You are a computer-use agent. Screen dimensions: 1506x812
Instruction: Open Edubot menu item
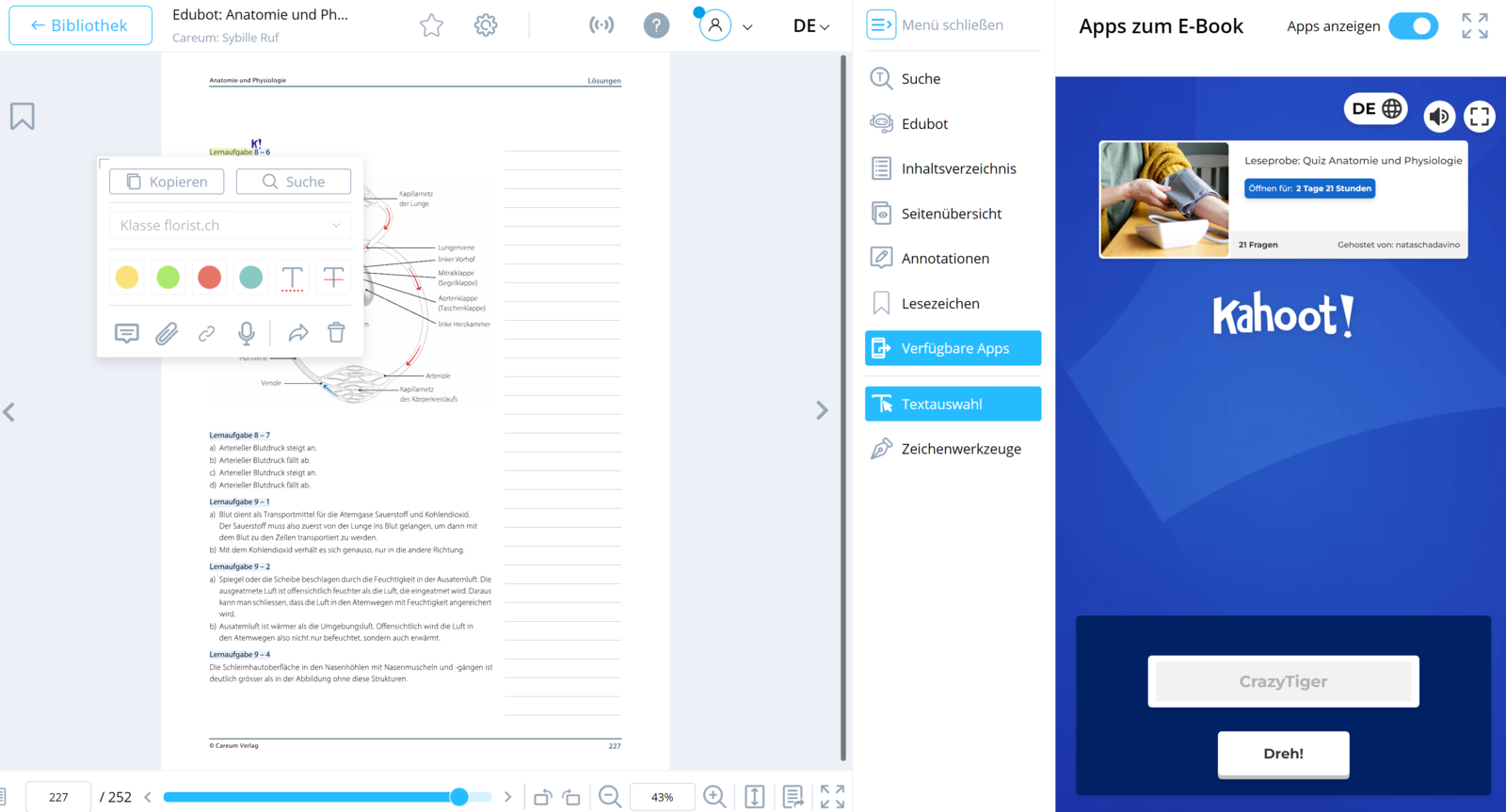point(953,124)
